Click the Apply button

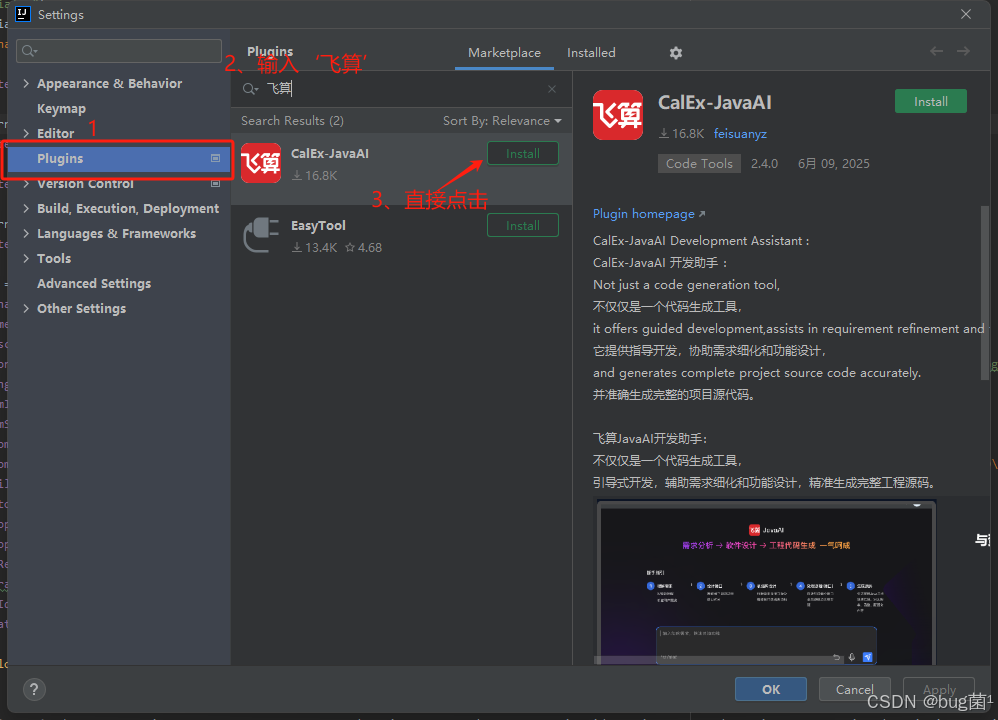click(939, 689)
